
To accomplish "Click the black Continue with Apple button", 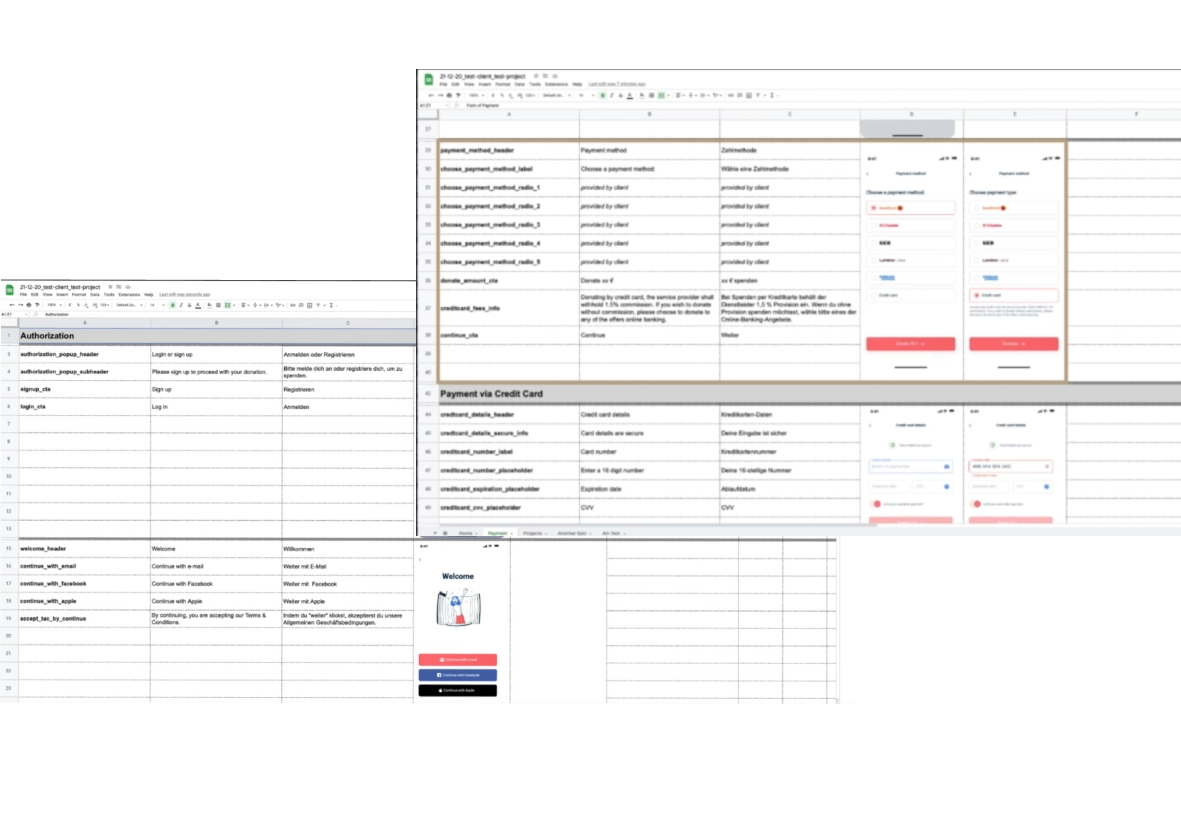I will (457, 690).
